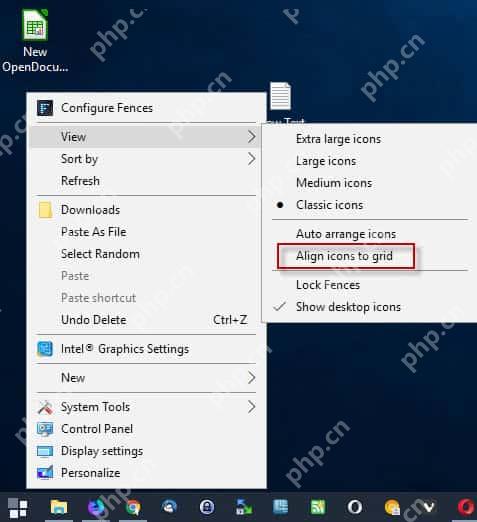Select Classic icons view

click(370, 205)
